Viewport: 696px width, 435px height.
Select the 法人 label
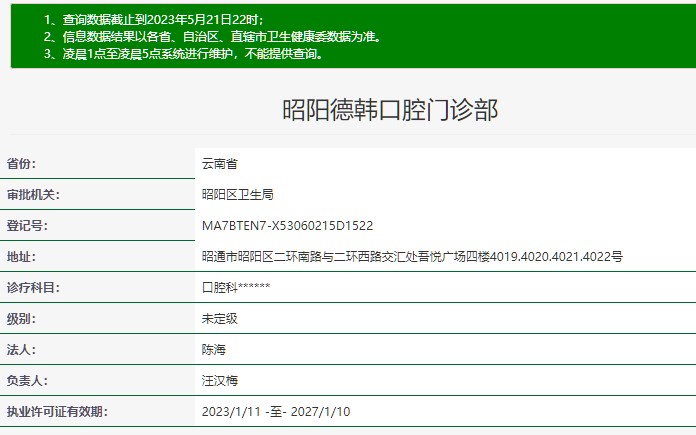click(x=21, y=350)
